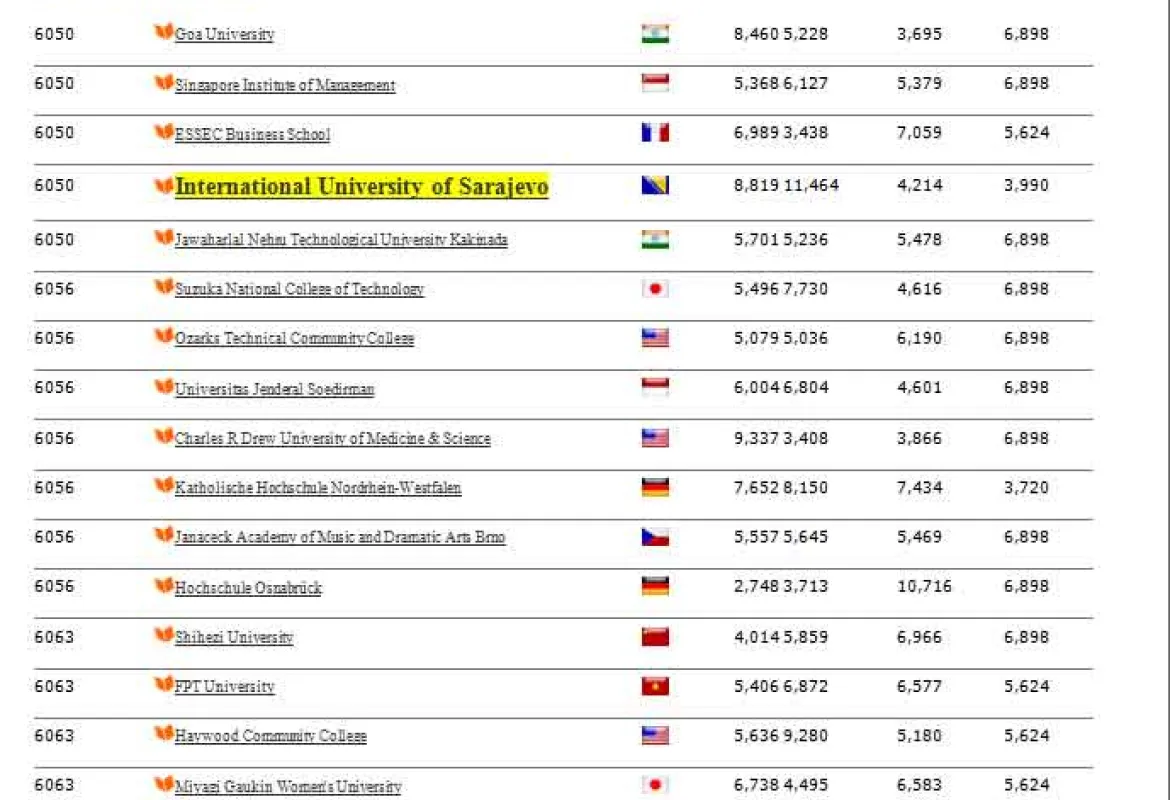Click the India flag icon beside Goa University
The height and width of the screenshot is (800, 1170).
654,31
